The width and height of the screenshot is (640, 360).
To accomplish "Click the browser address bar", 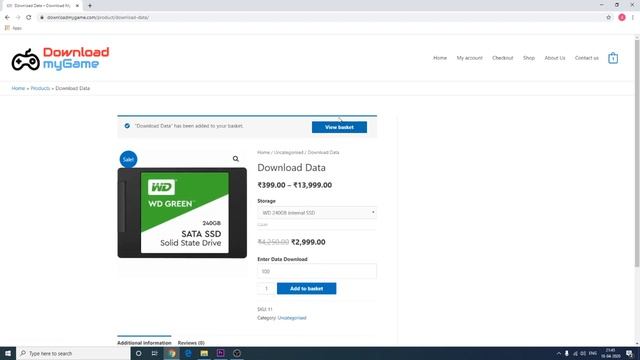I will coord(318,18).
